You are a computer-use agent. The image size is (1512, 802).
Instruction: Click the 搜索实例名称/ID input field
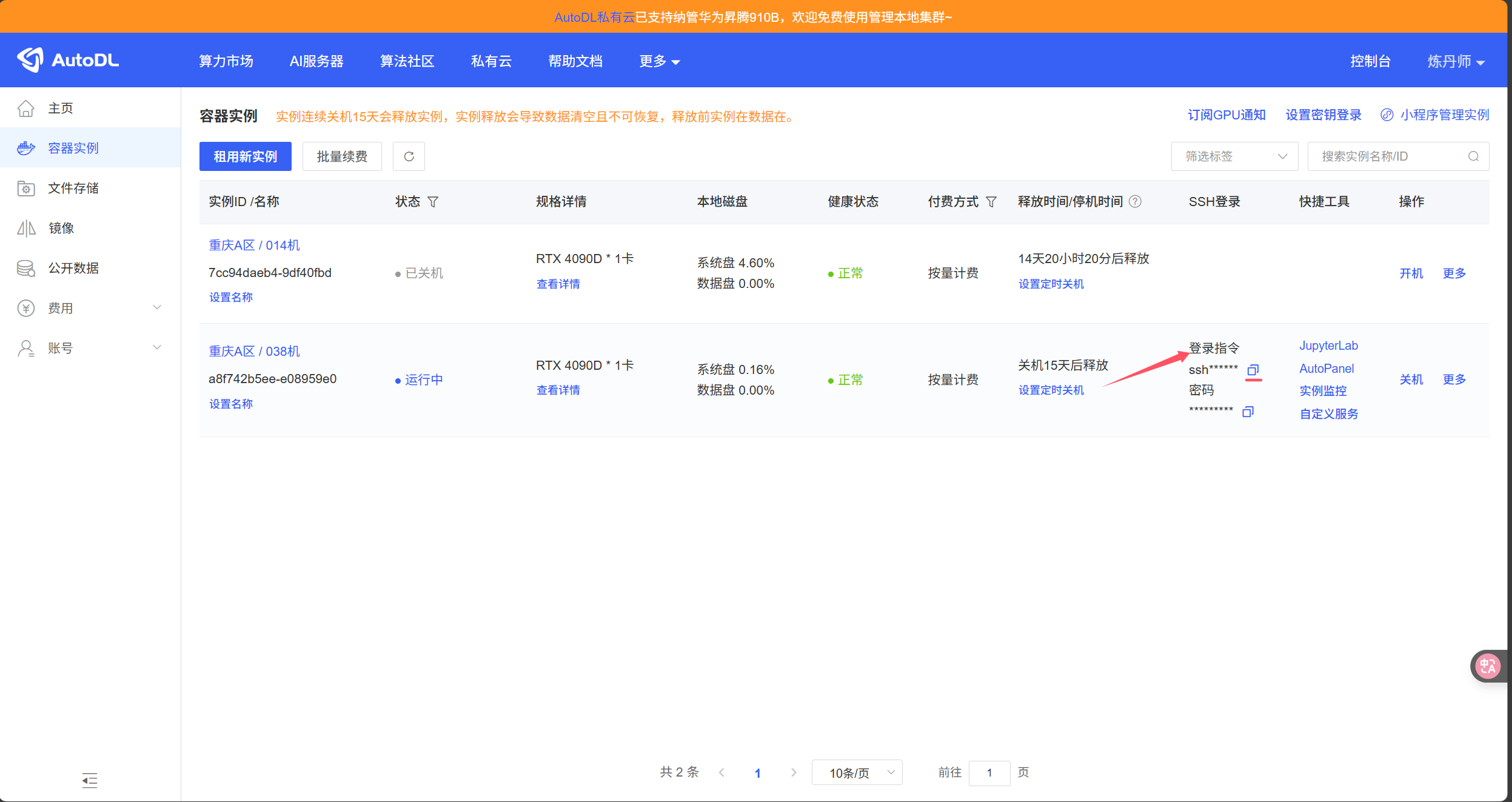point(1388,156)
